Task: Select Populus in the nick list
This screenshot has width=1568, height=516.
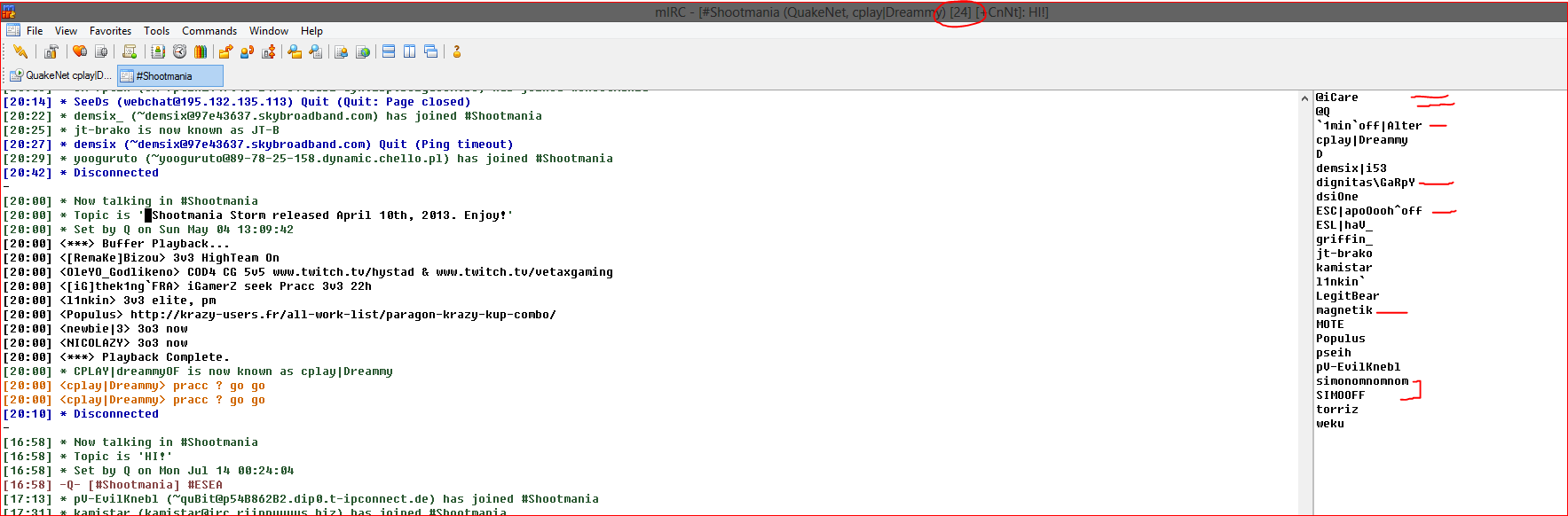Action: point(1340,339)
